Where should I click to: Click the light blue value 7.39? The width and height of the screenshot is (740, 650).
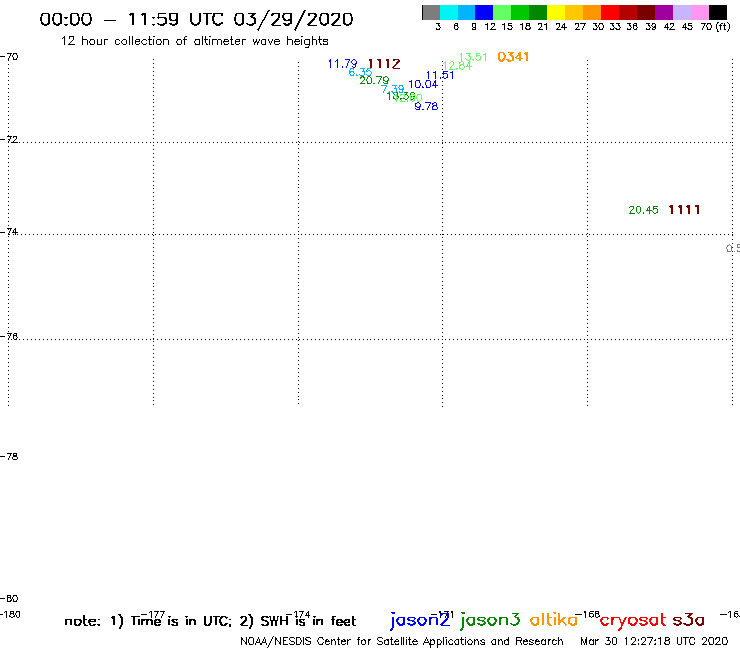click(x=393, y=89)
